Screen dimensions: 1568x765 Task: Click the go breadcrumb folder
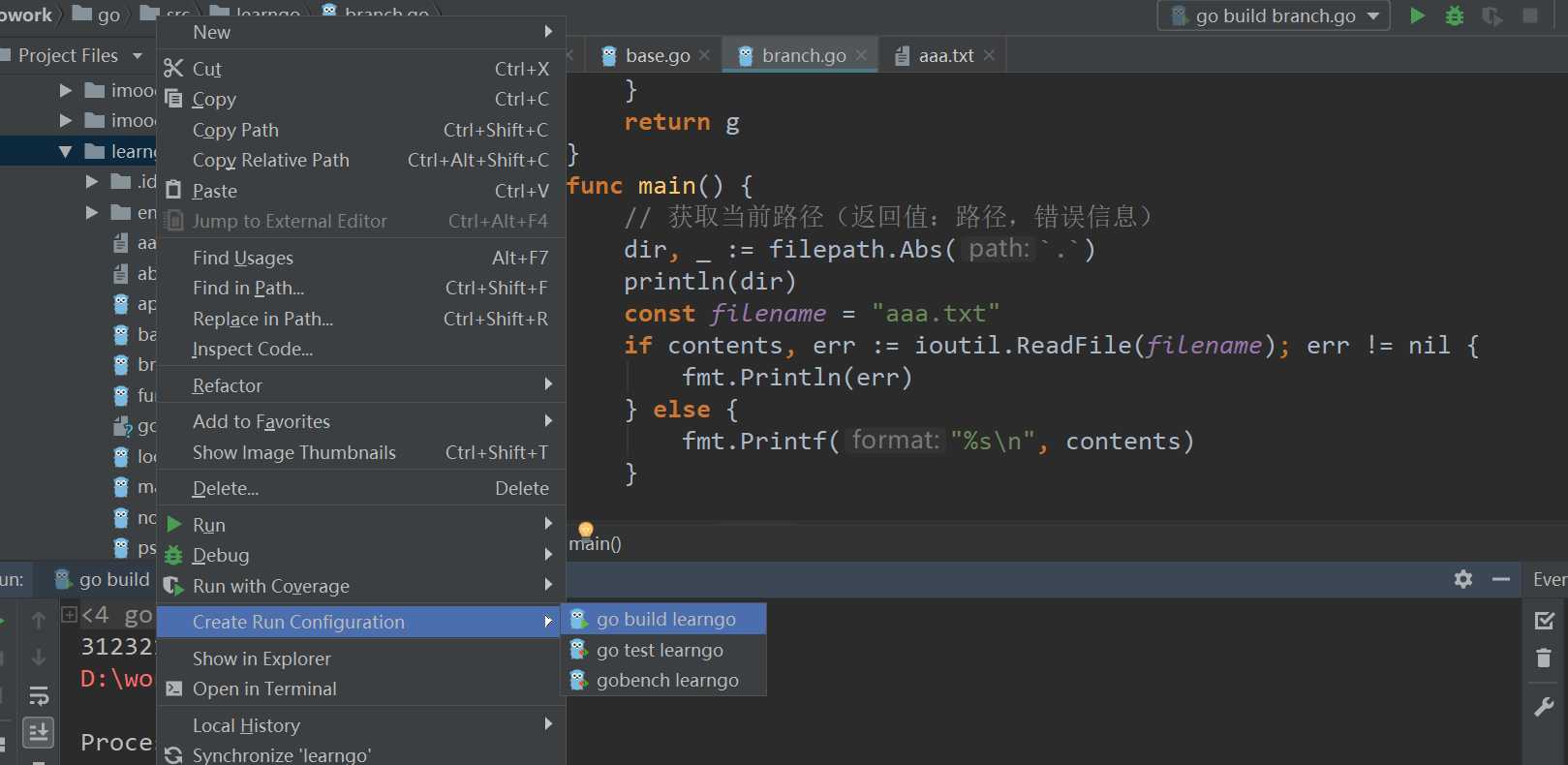[x=97, y=15]
